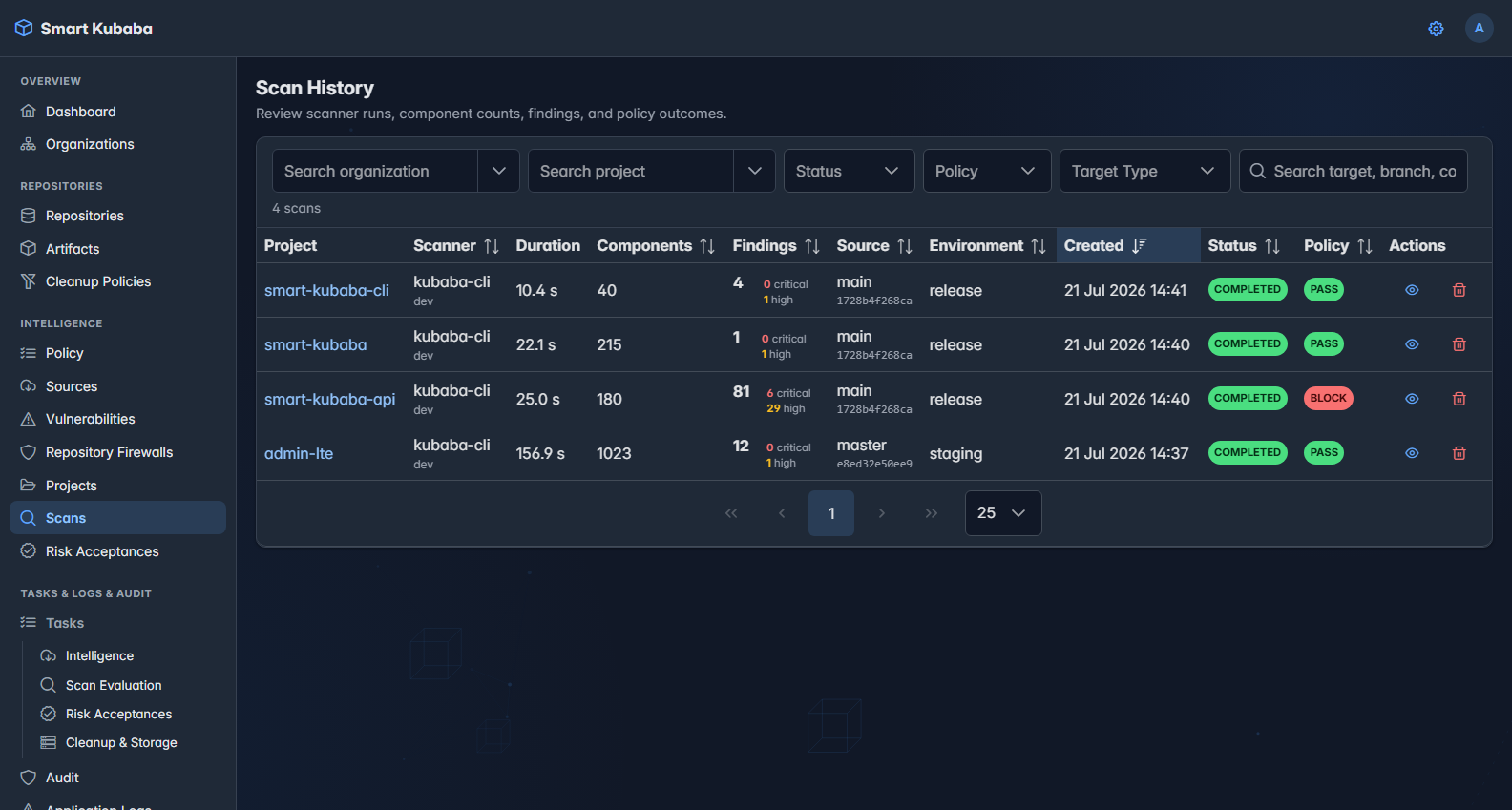1512x810 pixels.
Task: Delete the smart-kubaba-api scan
Action: click(x=1459, y=399)
